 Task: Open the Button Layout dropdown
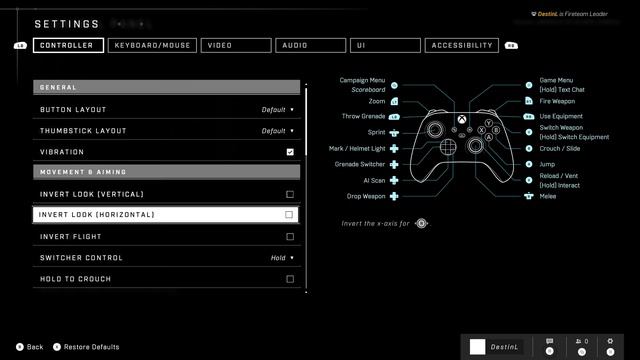pos(278,110)
